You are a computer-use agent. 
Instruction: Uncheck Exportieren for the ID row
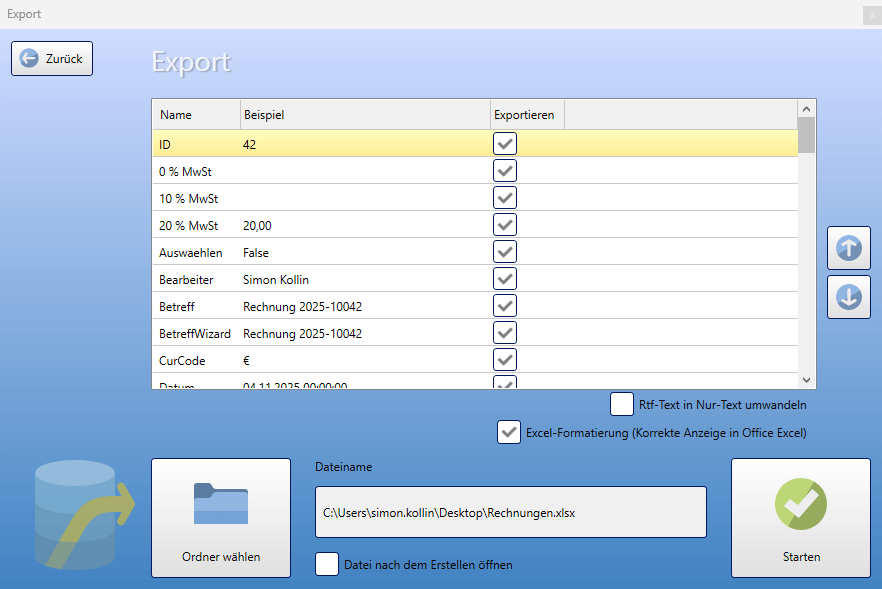tap(504, 143)
